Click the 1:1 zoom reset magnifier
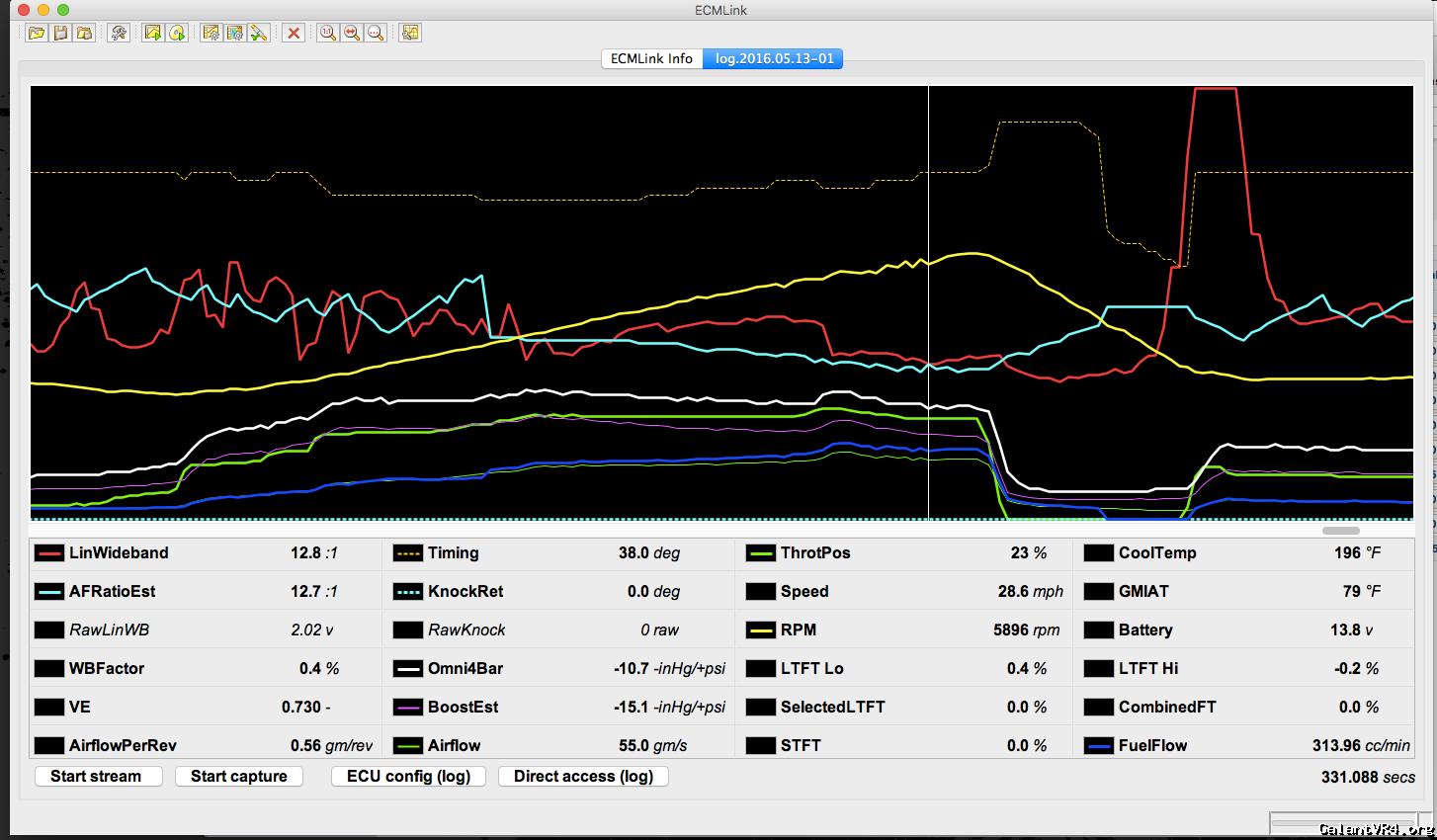The width and height of the screenshot is (1437, 840). point(327,33)
